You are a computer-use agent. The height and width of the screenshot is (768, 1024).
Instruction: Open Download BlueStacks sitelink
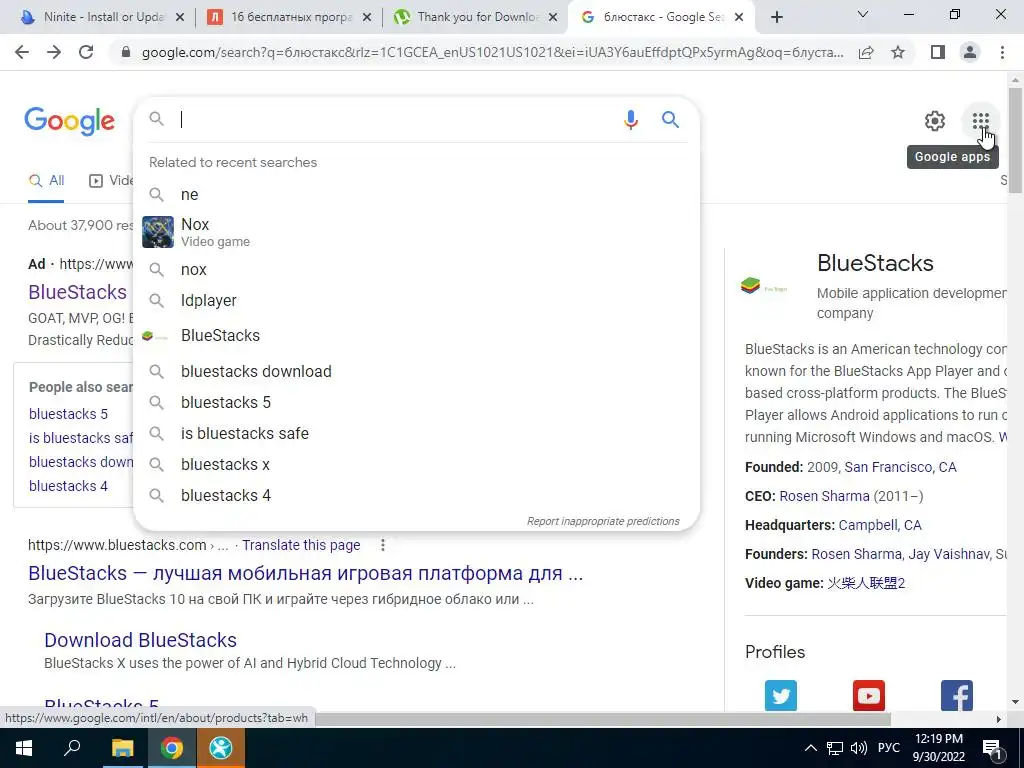(x=140, y=640)
